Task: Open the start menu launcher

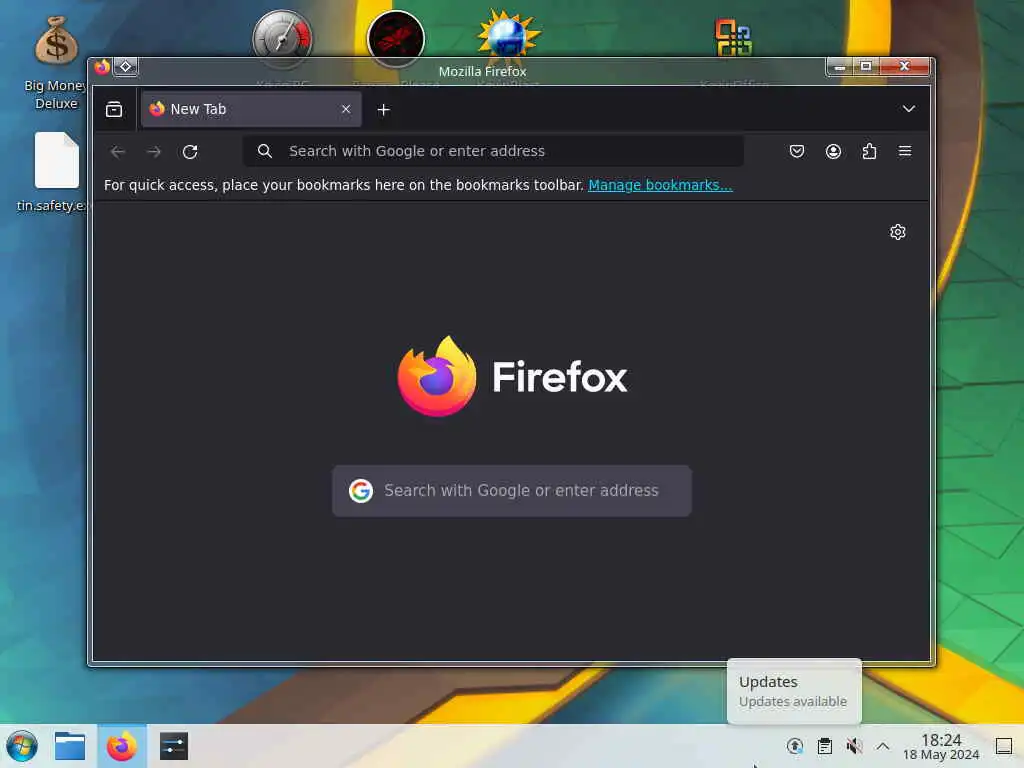Action: tap(22, 746)
